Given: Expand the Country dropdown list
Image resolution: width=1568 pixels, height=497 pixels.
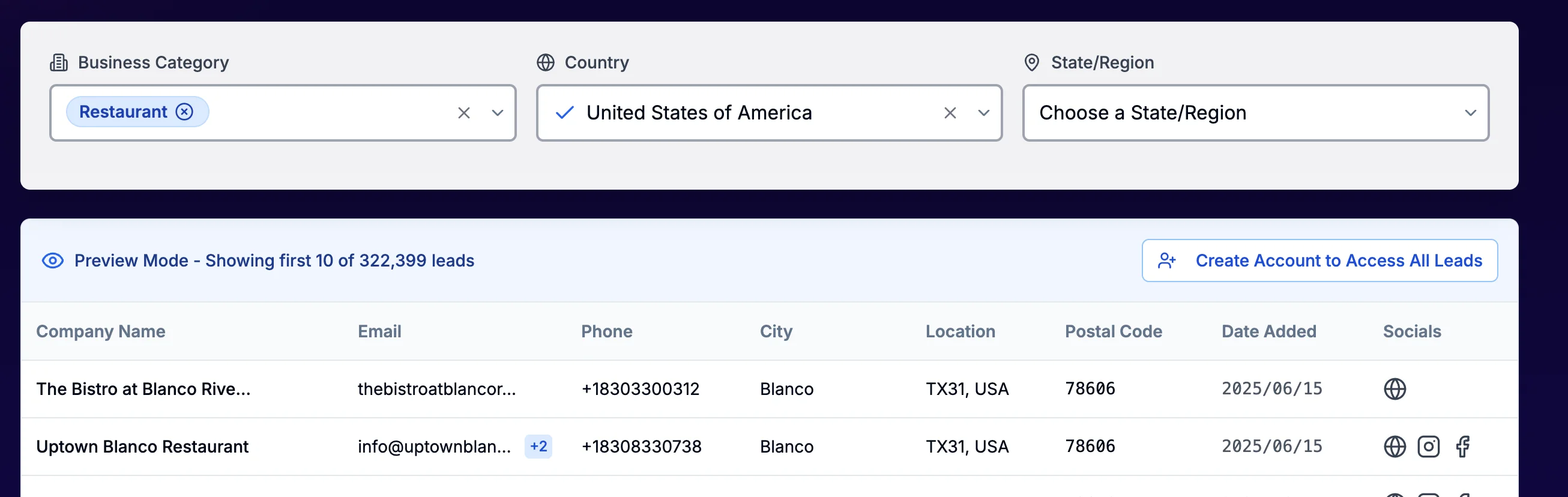Looking at the screenshot, I should (984, 113).
